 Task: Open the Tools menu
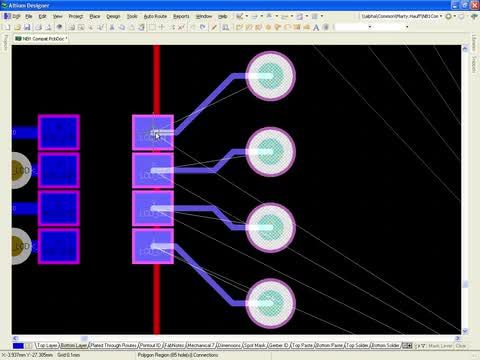(x=132, y=16)
